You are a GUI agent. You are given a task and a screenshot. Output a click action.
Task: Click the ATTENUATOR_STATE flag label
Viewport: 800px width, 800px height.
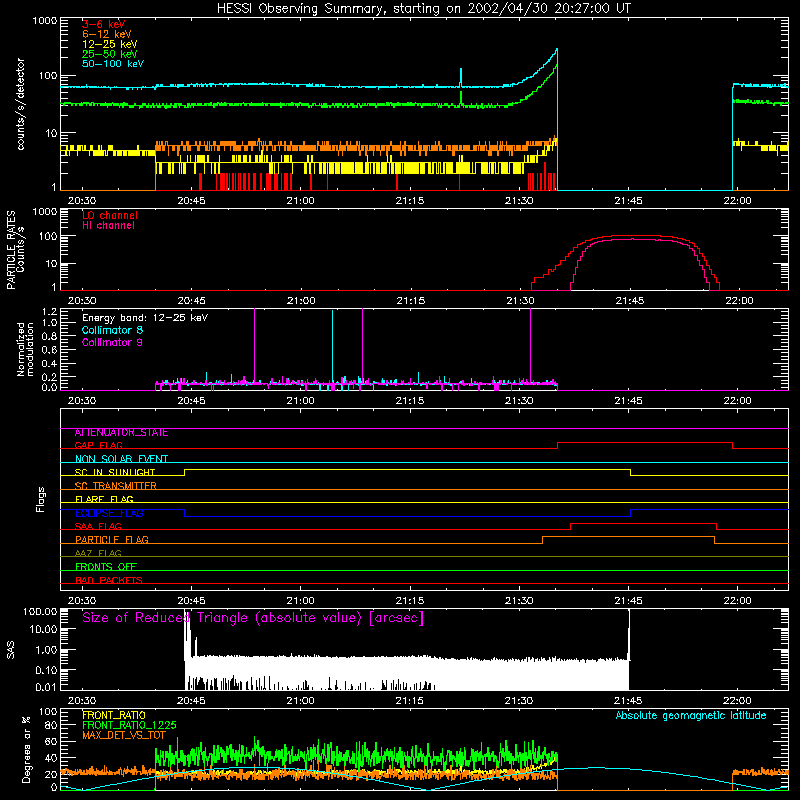pyautogui.click(x=121, y=433)
